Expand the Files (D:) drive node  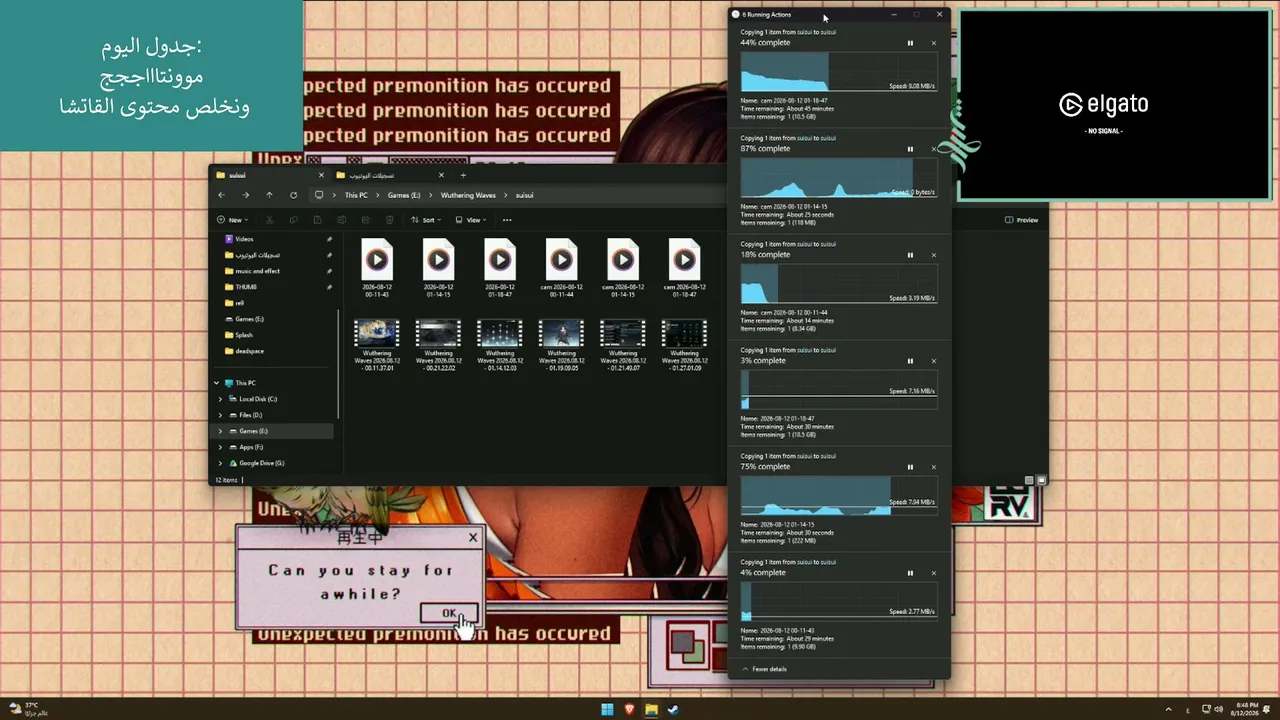221,415
